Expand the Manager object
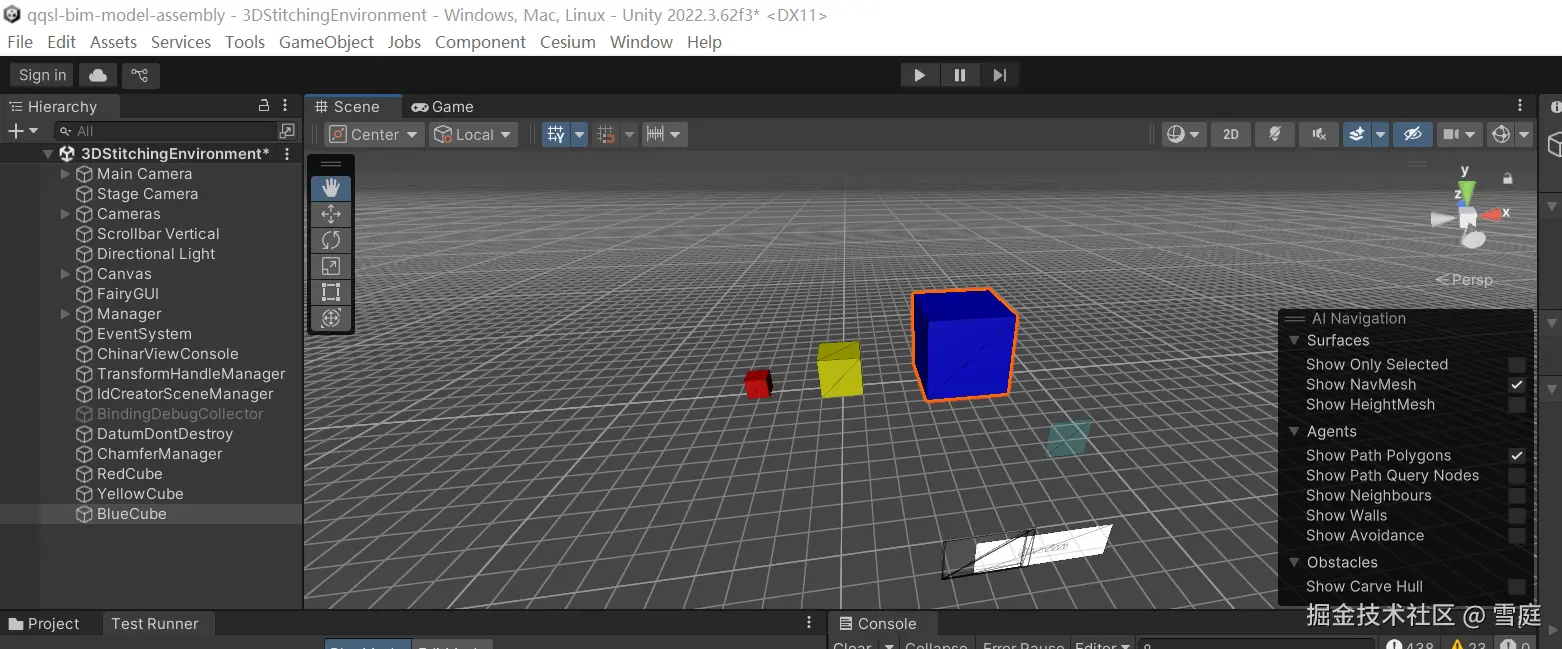This screenshot has width=1562, height=649. click(66, 314)
